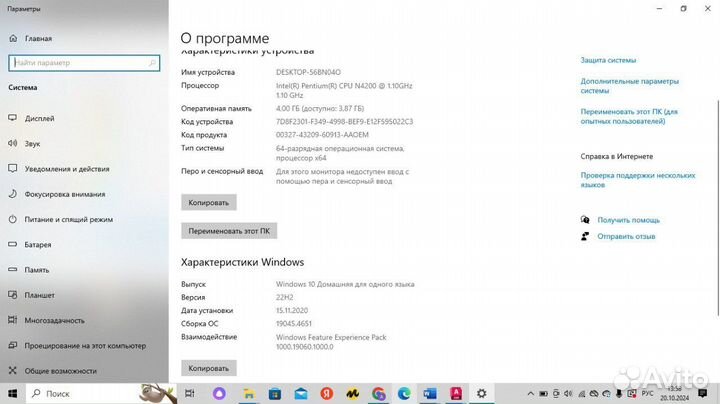Open the Mail app from the taskbar

coord(301,393)
